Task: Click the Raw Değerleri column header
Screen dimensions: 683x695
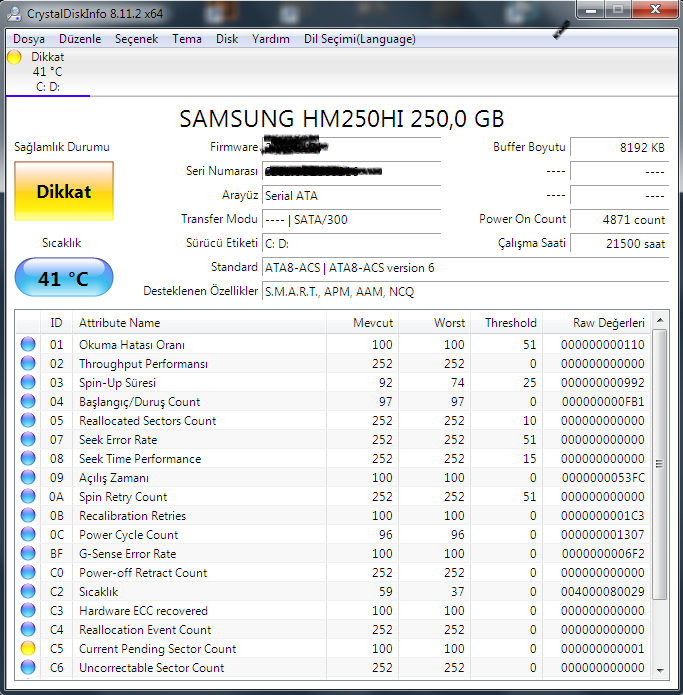Action: point(608,323)
